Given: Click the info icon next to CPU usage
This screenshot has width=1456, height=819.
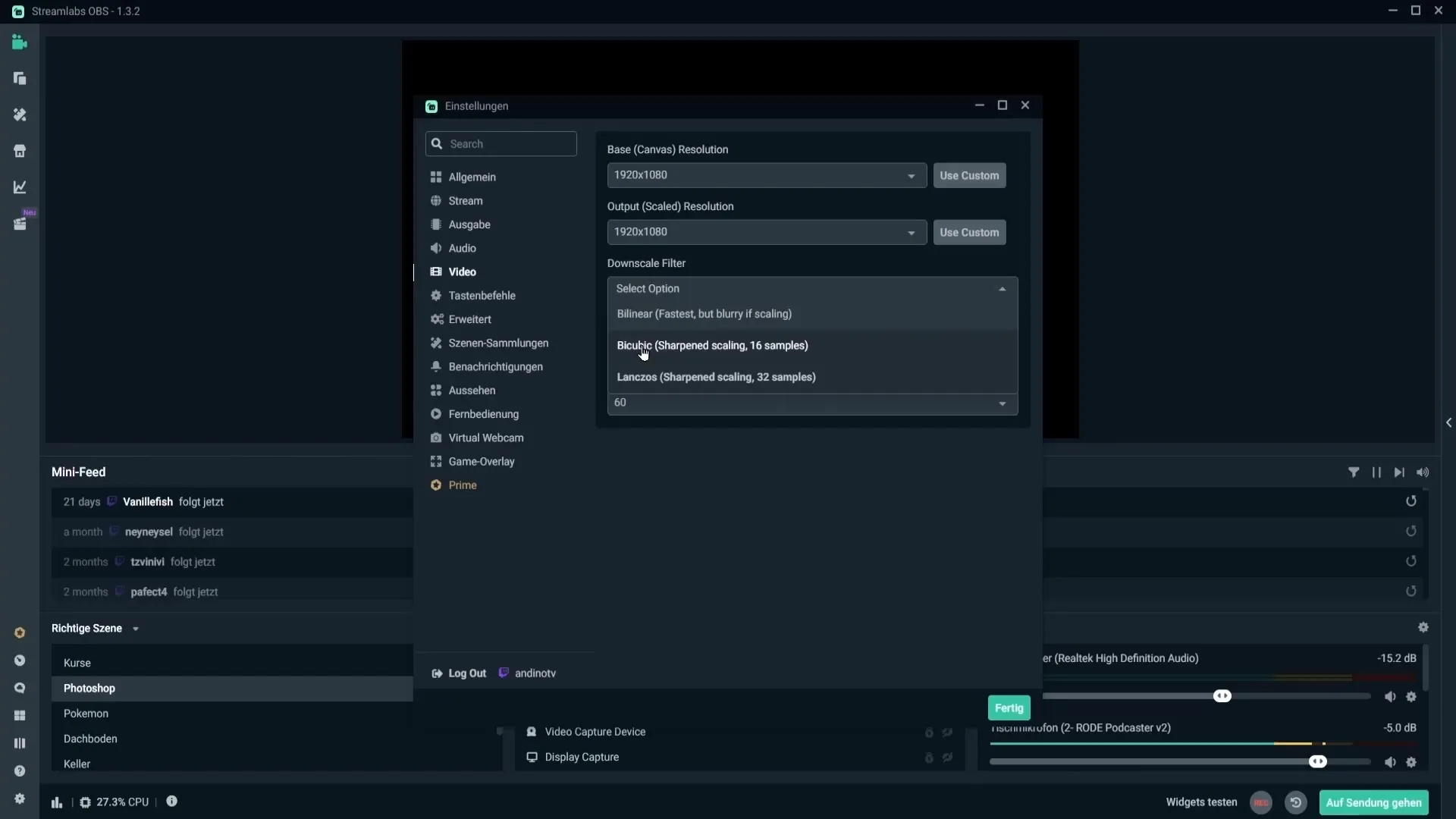Looking at the screenshot, I should pyautogui.click(x=172, y=802).
